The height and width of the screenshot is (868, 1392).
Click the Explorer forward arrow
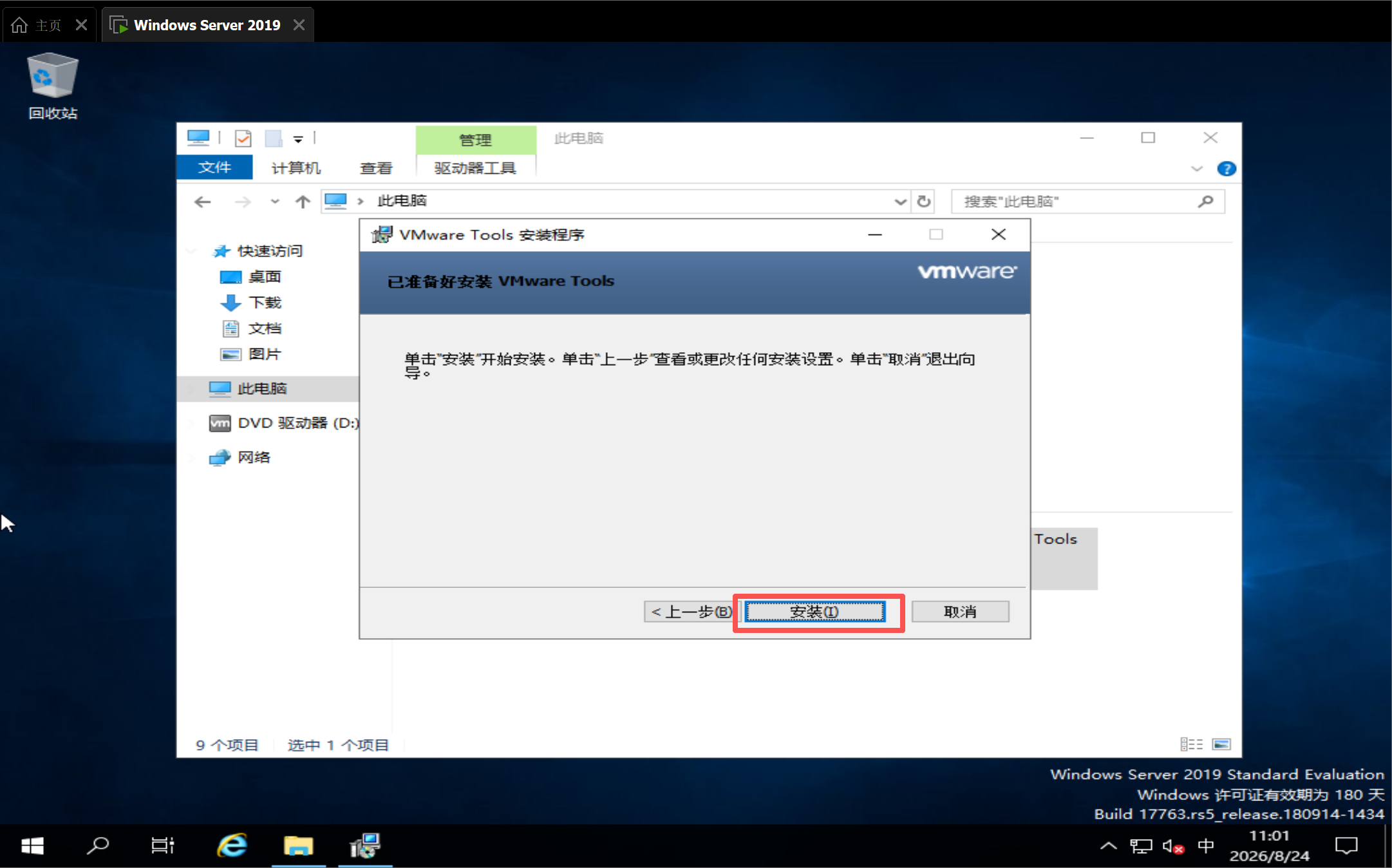(x=243, y=202)
